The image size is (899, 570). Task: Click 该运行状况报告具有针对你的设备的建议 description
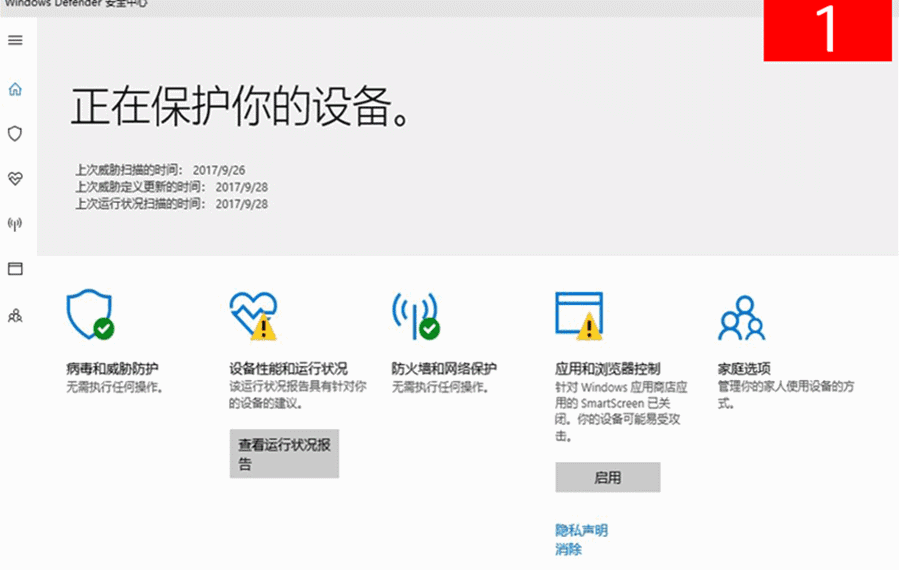click(x=298, y=395)
